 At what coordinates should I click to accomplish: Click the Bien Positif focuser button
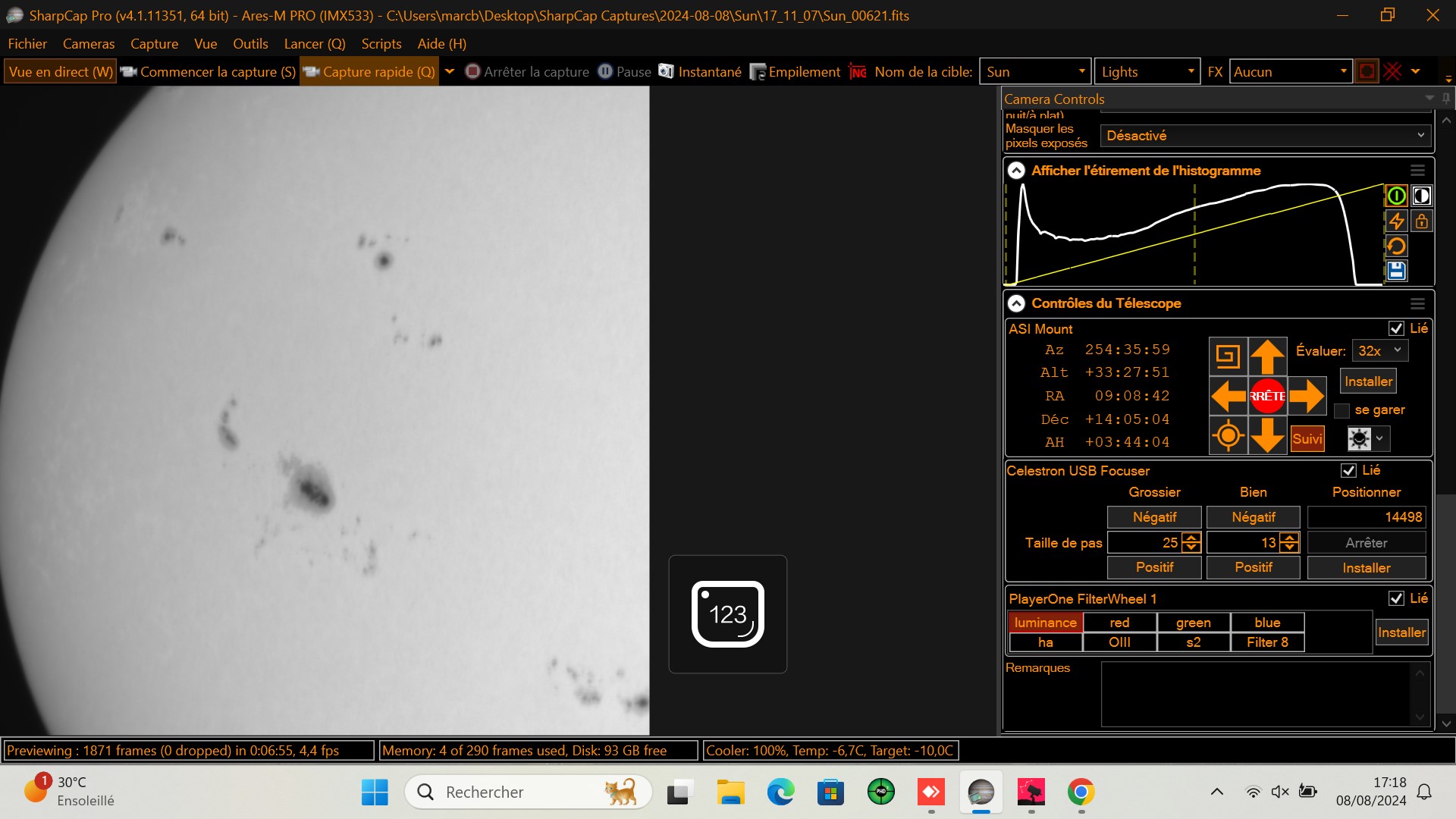coord(1253,567)
